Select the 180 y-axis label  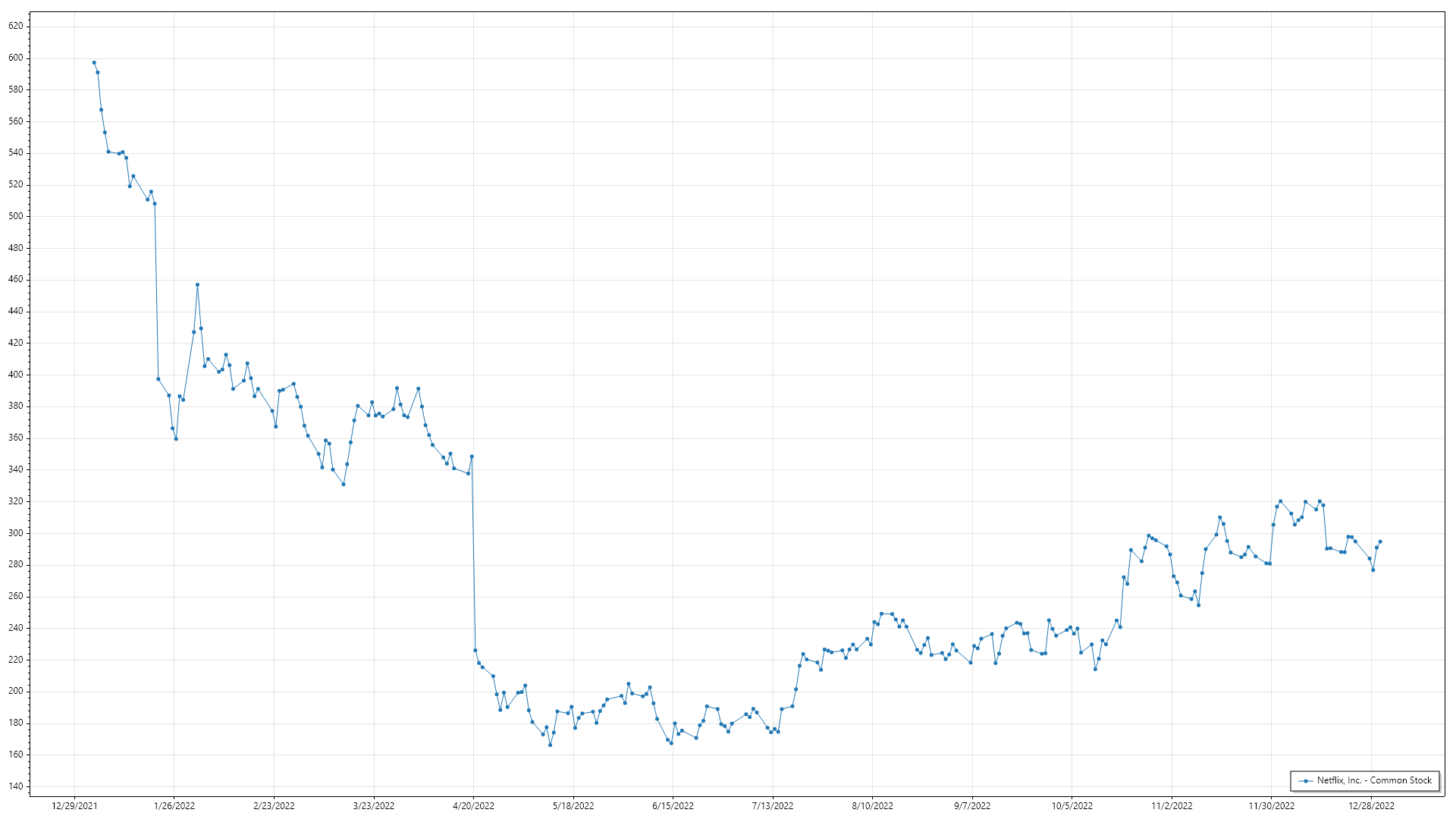16,723
